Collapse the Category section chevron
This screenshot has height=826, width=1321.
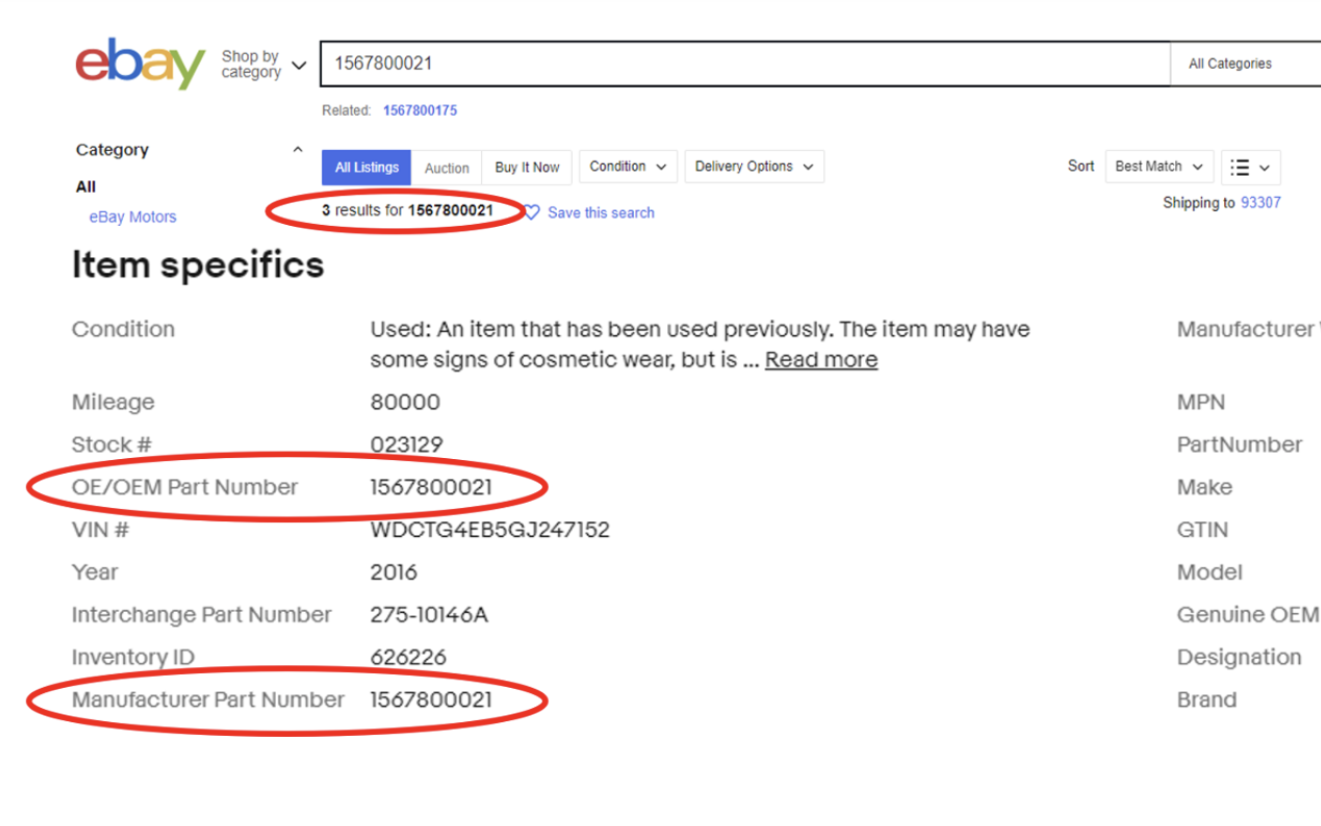[x=297, y=150]
